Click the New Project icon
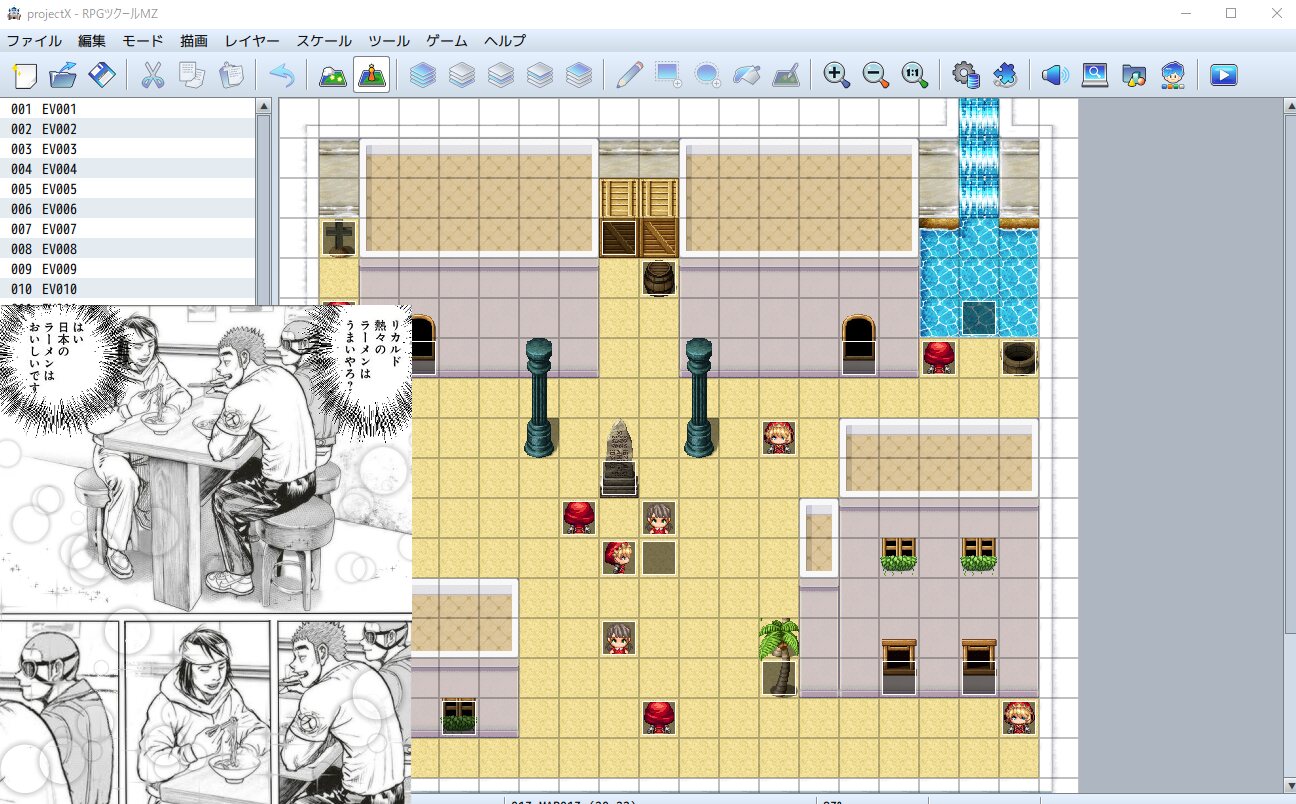This screenshot has width=1296, height=804. pos(25,75)
